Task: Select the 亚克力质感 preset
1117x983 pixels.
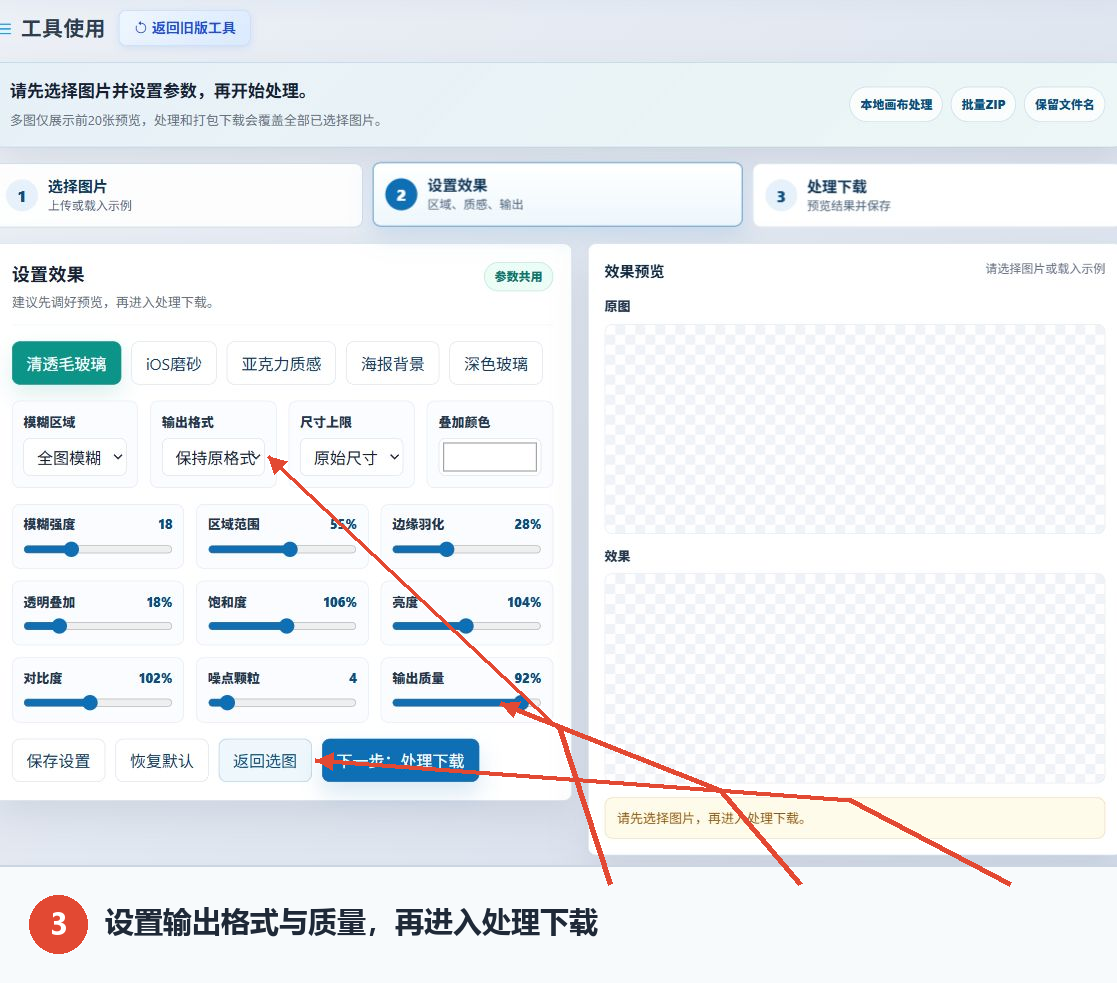Action: coord(281,363)
